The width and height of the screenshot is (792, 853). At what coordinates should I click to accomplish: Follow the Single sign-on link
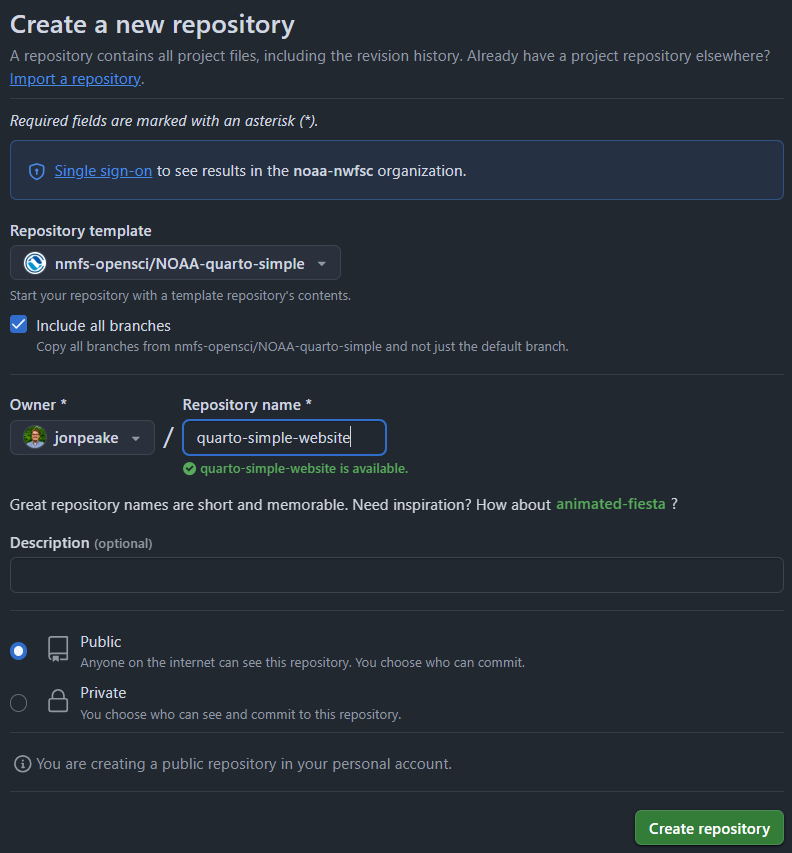pos(103,171)
